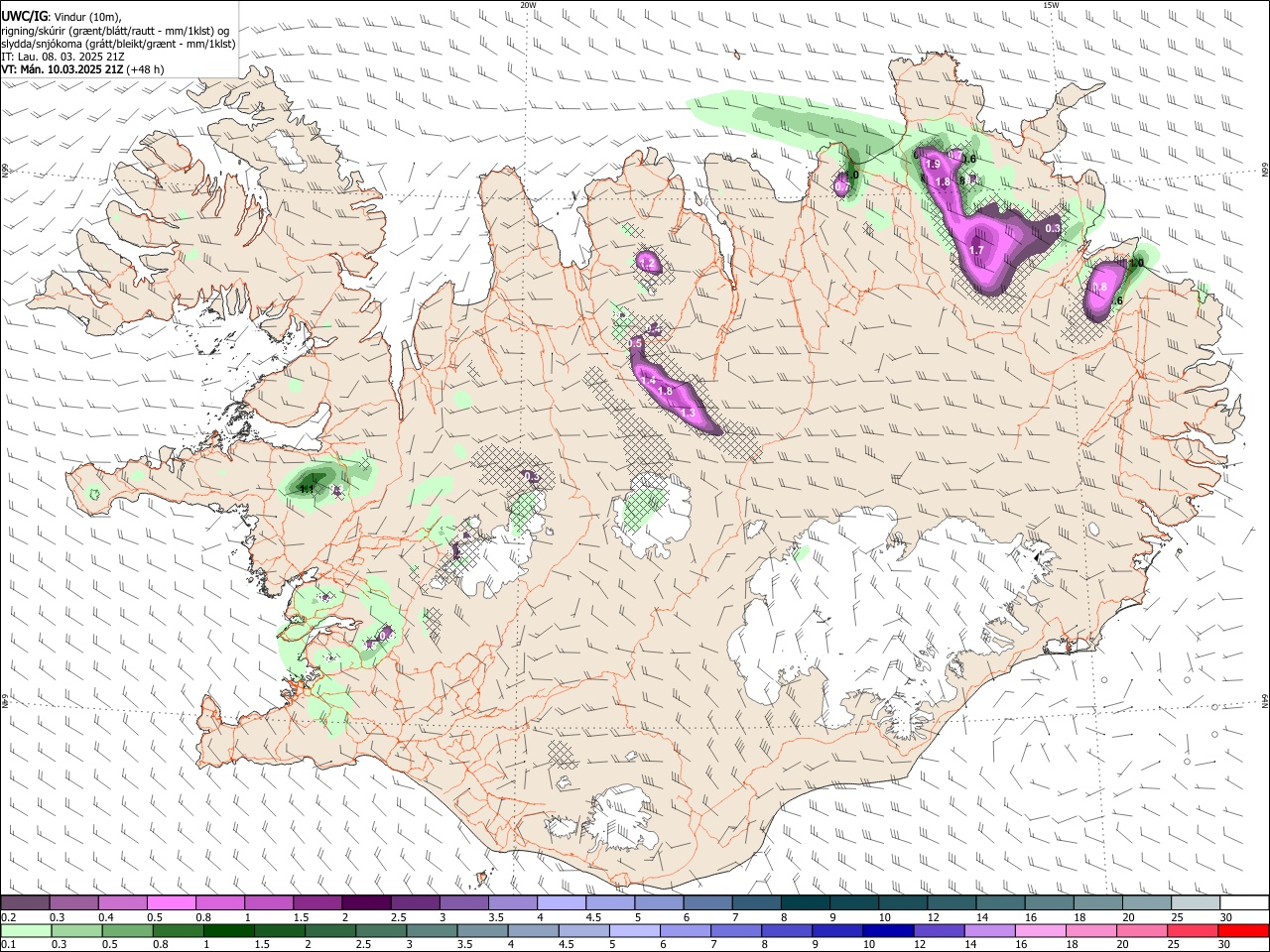The width and height of the screenshot is (1270, 952).
Task: Click the 'IT: Lau. 08. 03. 2025 21Z' line
Action: tap(63, 57)
